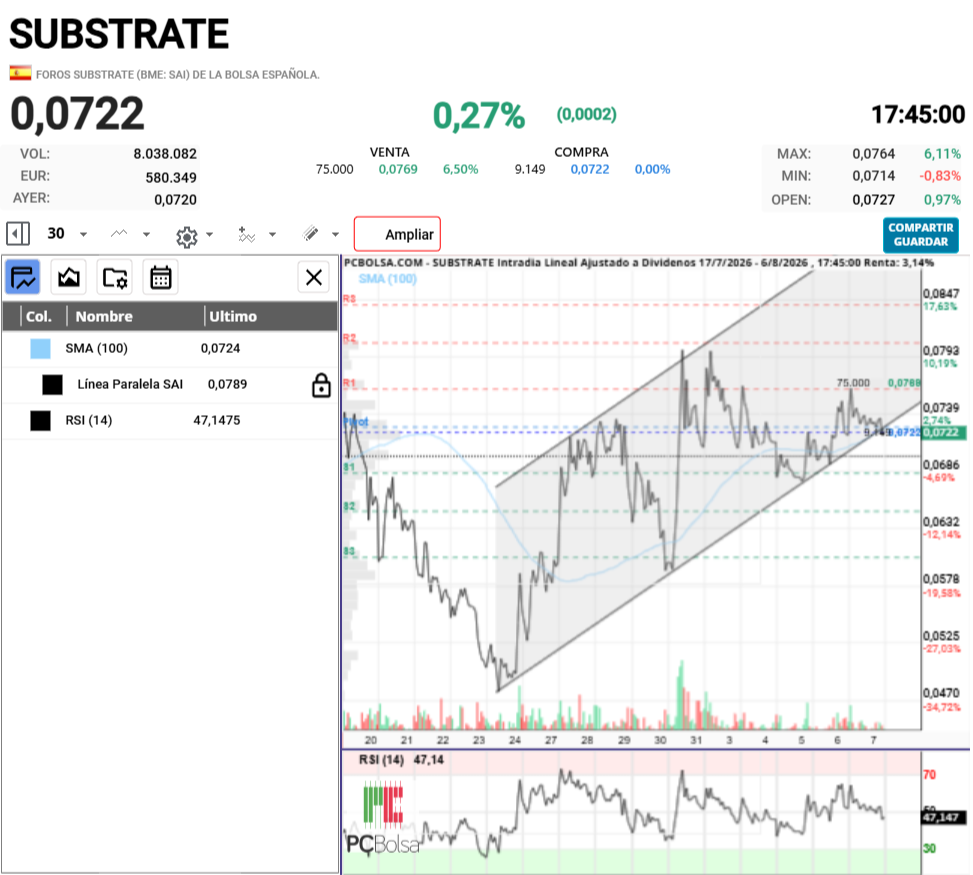Click the SMA (100) last value 0,0724
Screen dimensions: 973x875
220,349
